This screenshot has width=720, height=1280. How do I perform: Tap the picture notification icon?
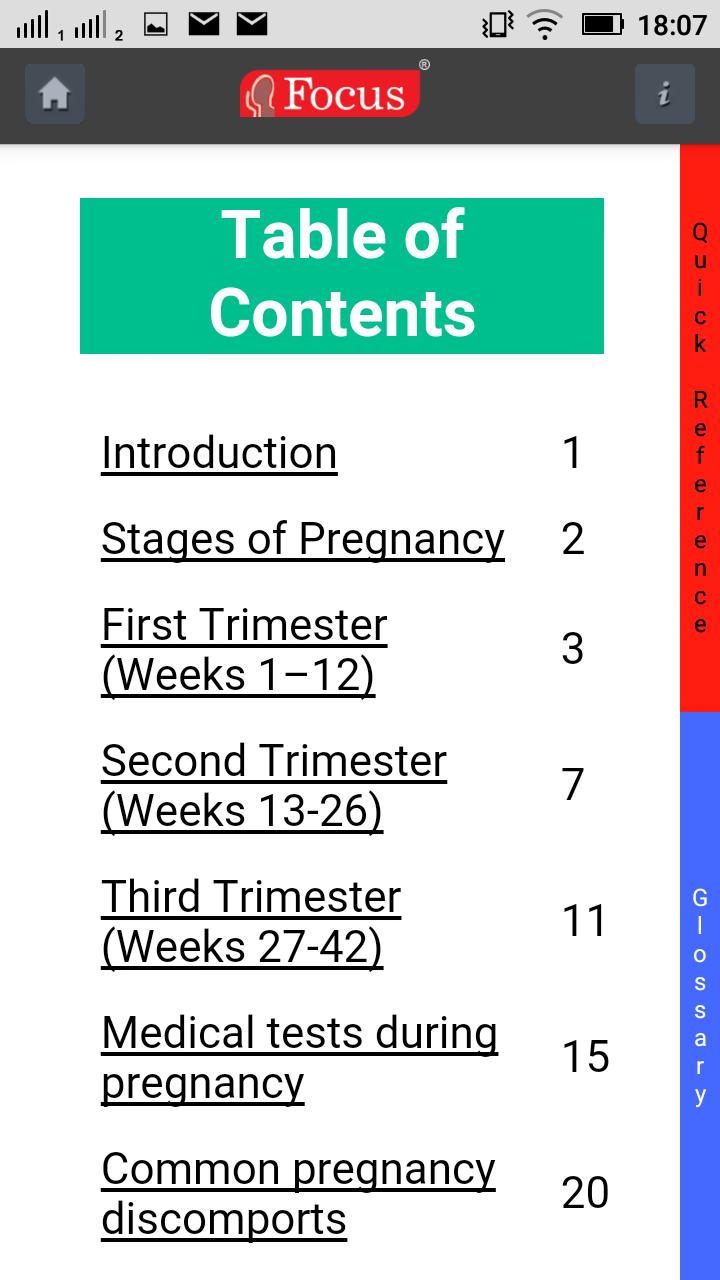click(x=155, y=24)
